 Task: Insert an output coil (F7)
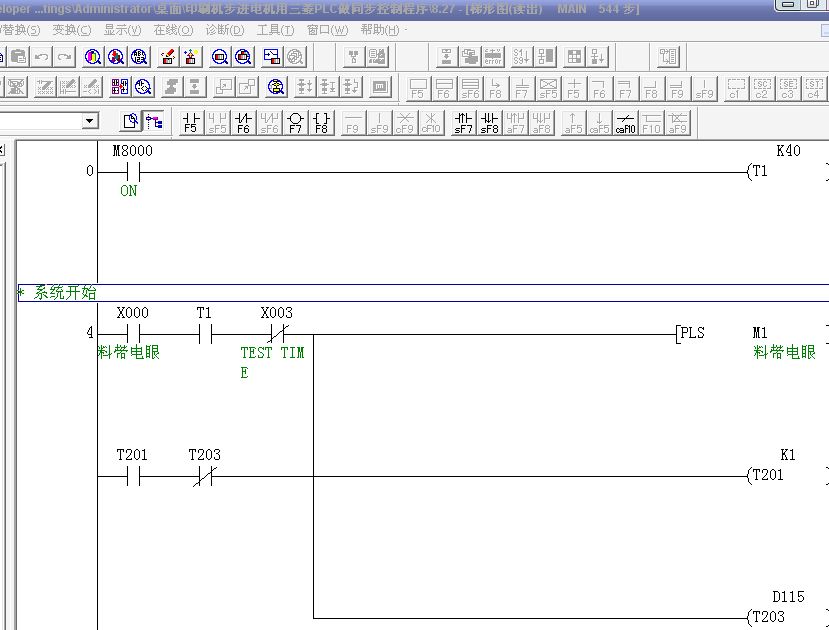[295, 122]
